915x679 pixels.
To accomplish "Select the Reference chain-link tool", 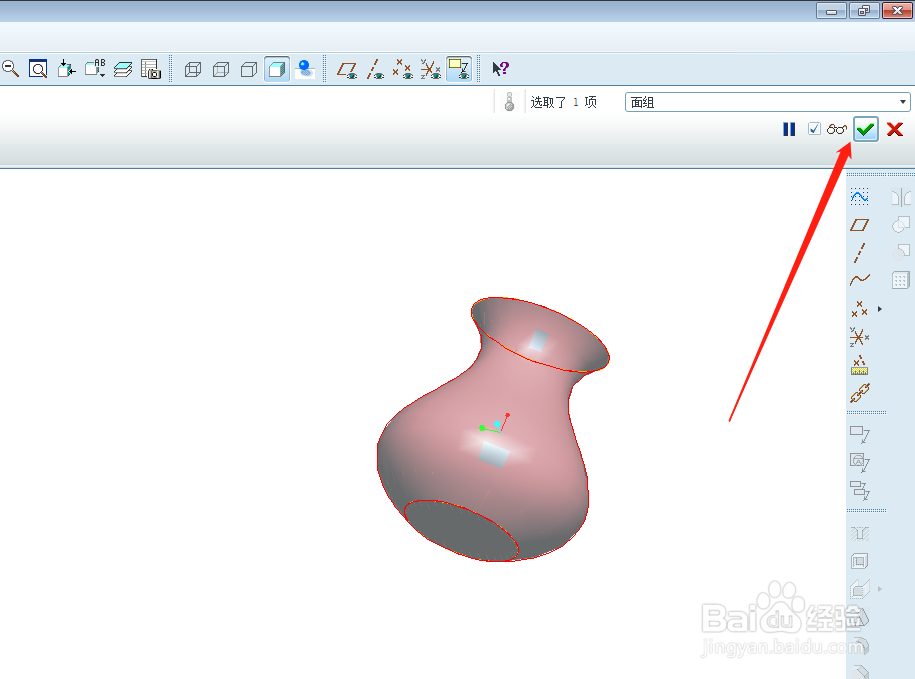I will coord(860,393).
